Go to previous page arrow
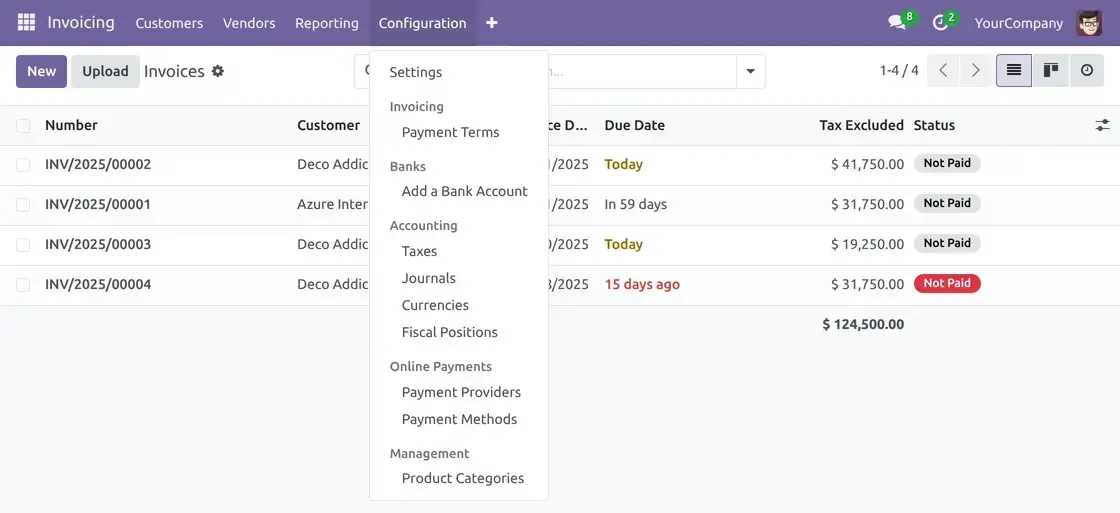Viewport: 1120px width, 513px height. pyautogui.click(x=944, y=71)
